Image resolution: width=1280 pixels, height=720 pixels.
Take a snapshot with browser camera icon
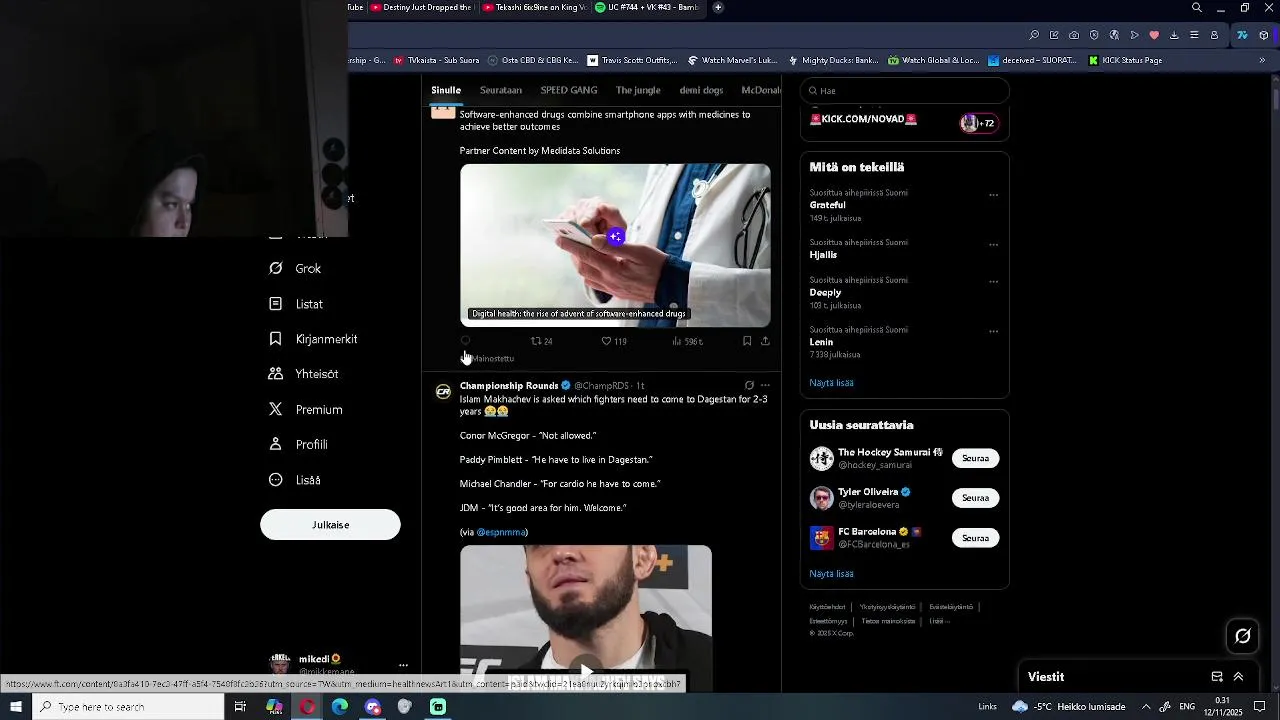tap(1074, 35)
